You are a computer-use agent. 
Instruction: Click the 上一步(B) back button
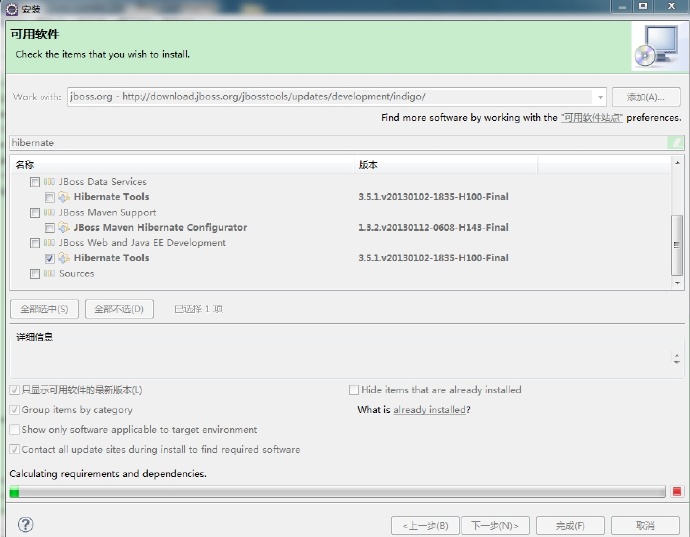[425, 526]
